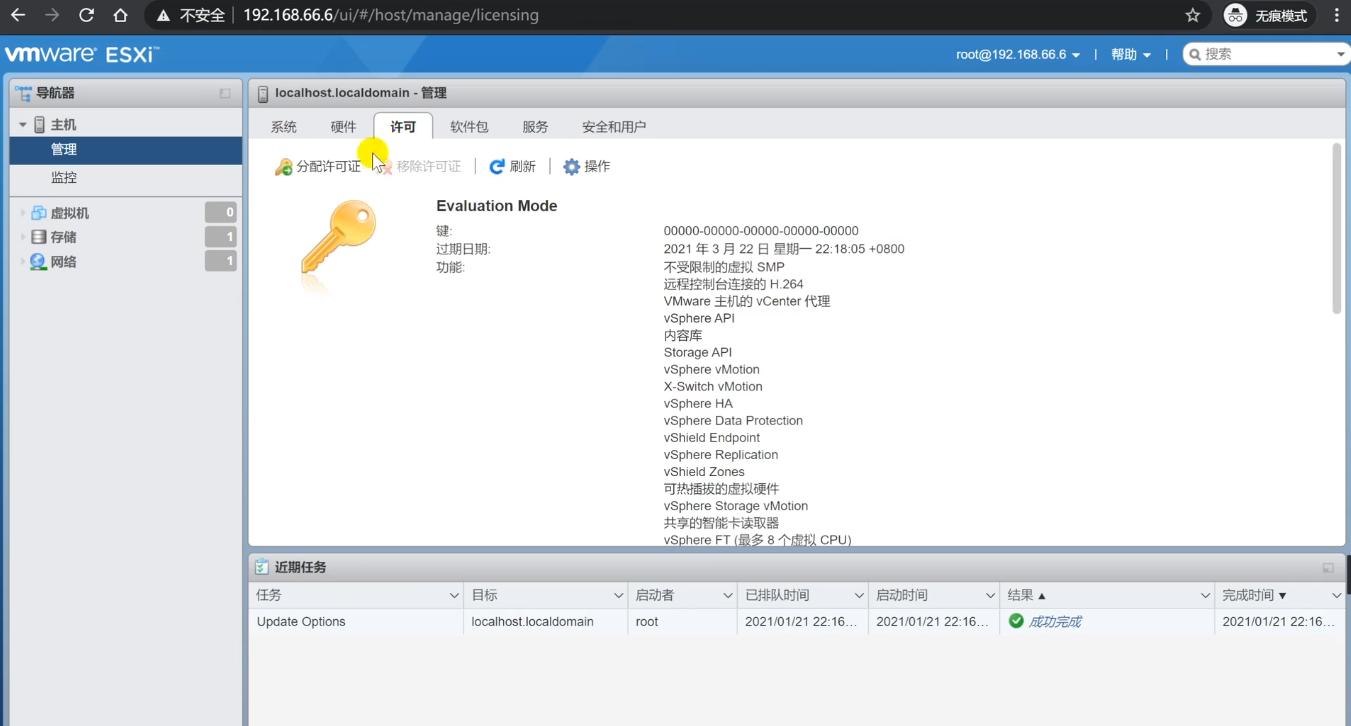
Task: Click the Storage (存储) icon in navigator
Action: tap(39, 237)
